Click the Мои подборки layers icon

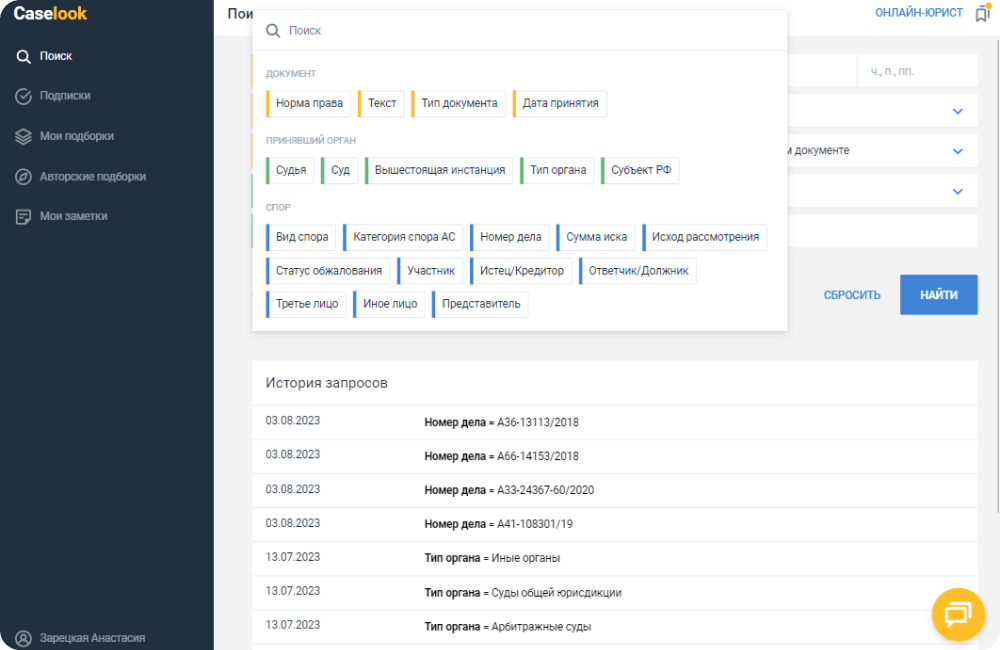click(x=24, y=136)
